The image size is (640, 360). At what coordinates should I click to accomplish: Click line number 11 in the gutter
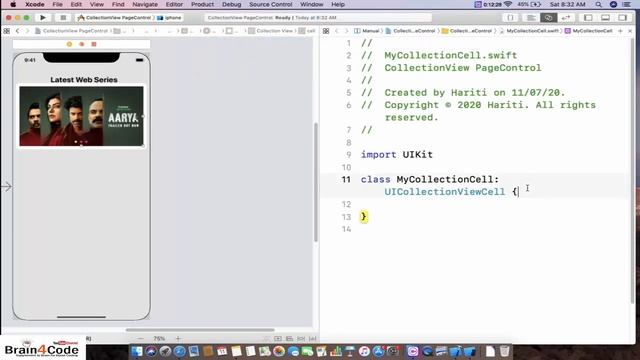[346, 179]
